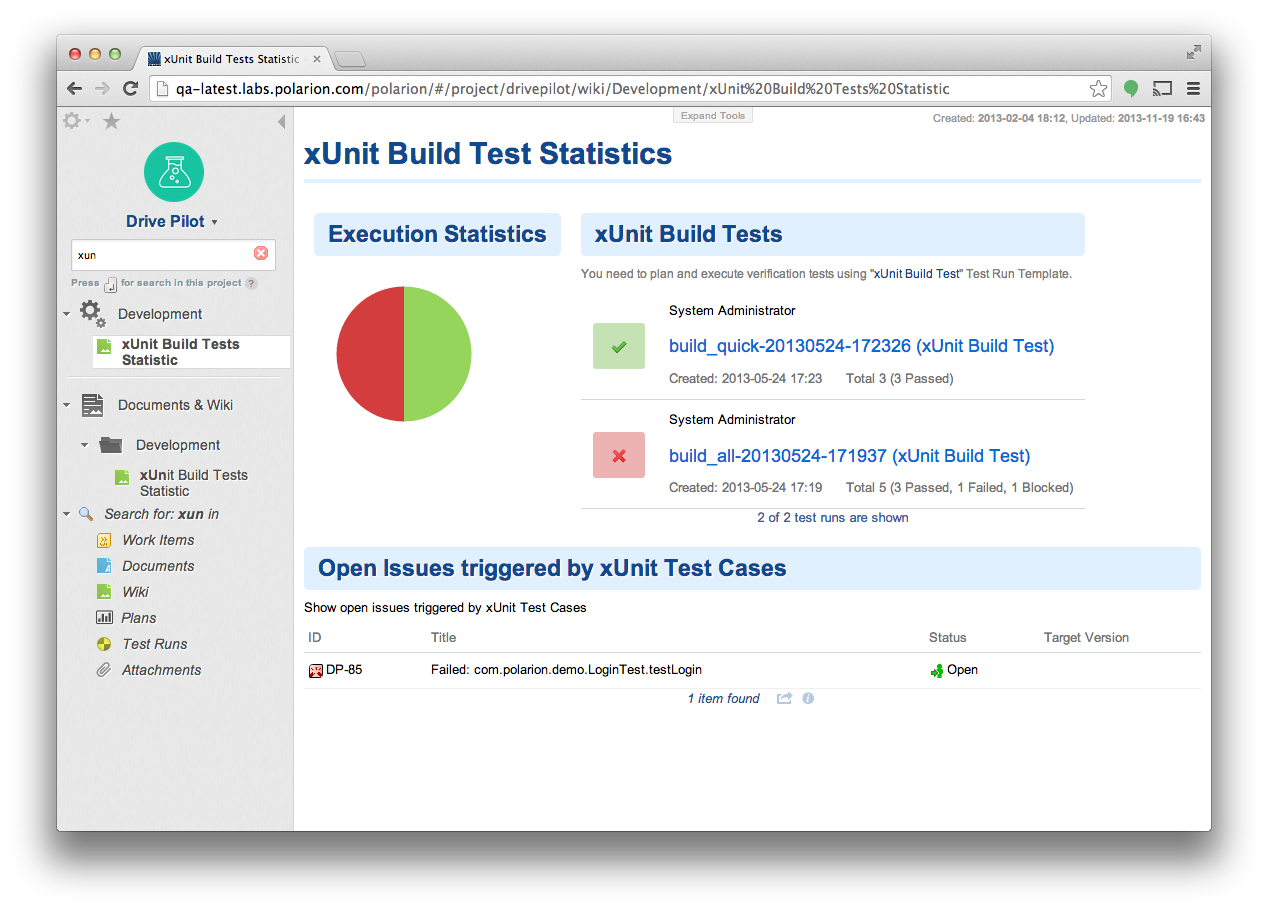Viewport: 1268px width, 910px height.
Task: Select Test Runs in search results
Action: [154, 644]
